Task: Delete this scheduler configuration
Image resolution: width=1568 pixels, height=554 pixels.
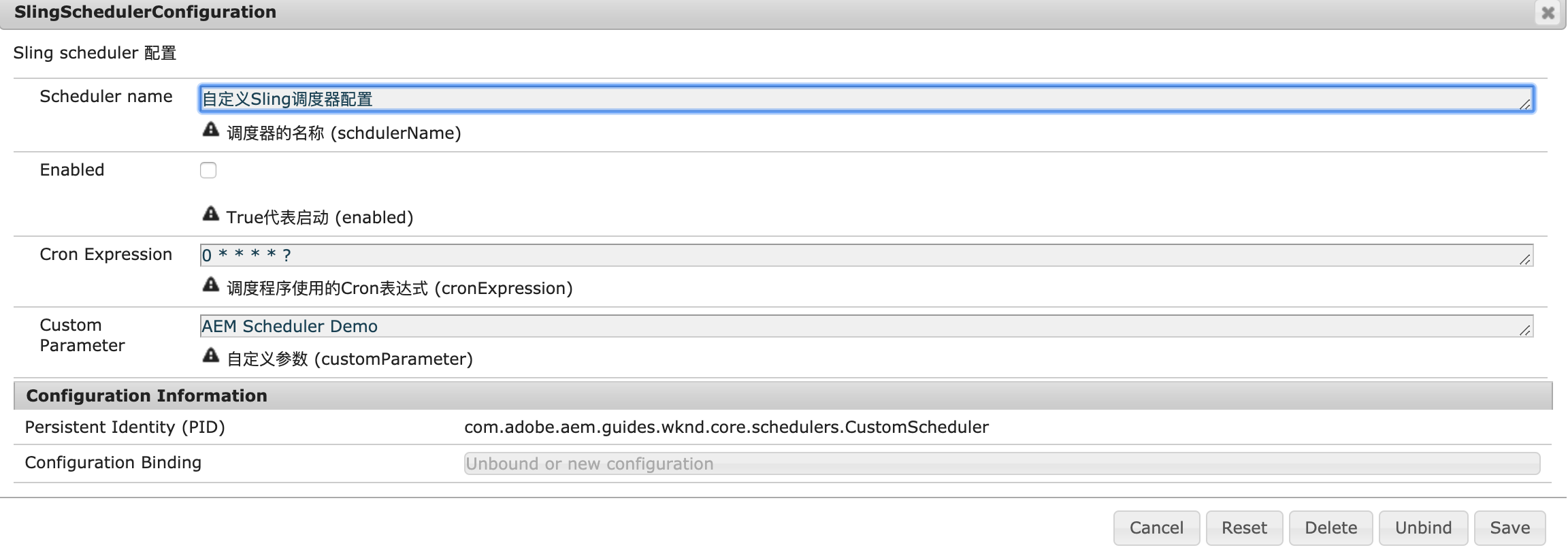Action: (1330, 527)
